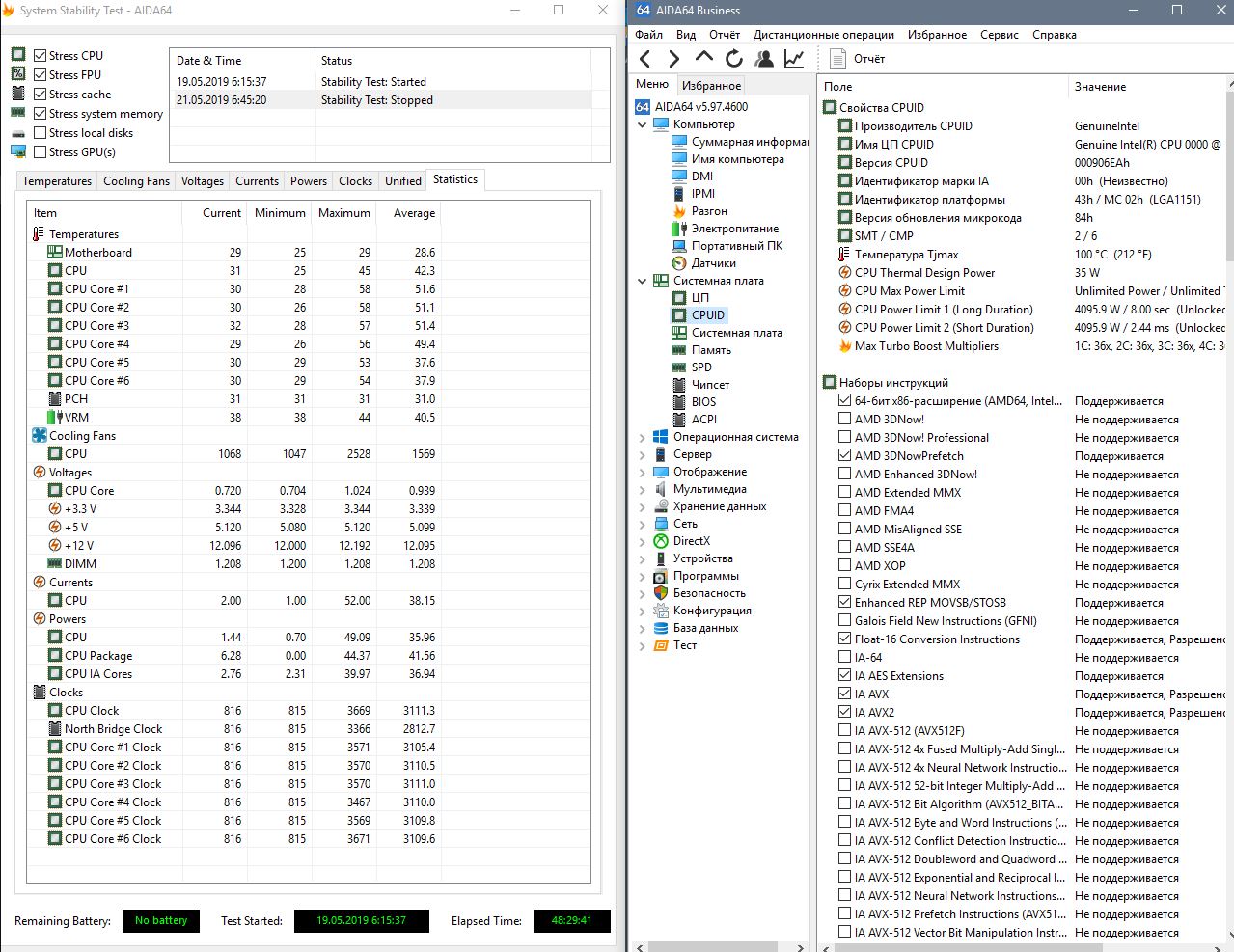Open the graph chart toolbar icon
This screenshot has width=1234, height=952.
click(794, 59)
